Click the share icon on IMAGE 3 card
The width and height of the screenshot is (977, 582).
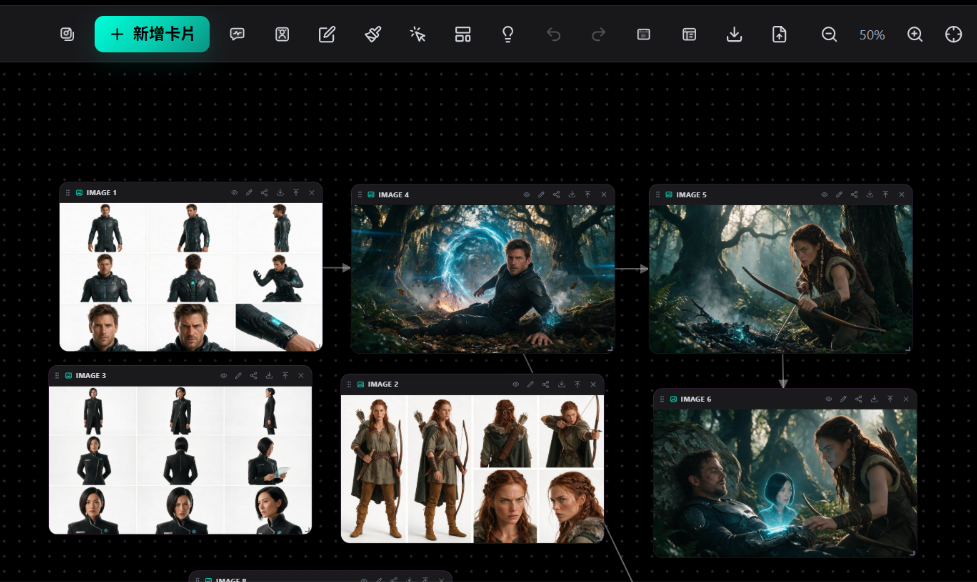[254, 375]
